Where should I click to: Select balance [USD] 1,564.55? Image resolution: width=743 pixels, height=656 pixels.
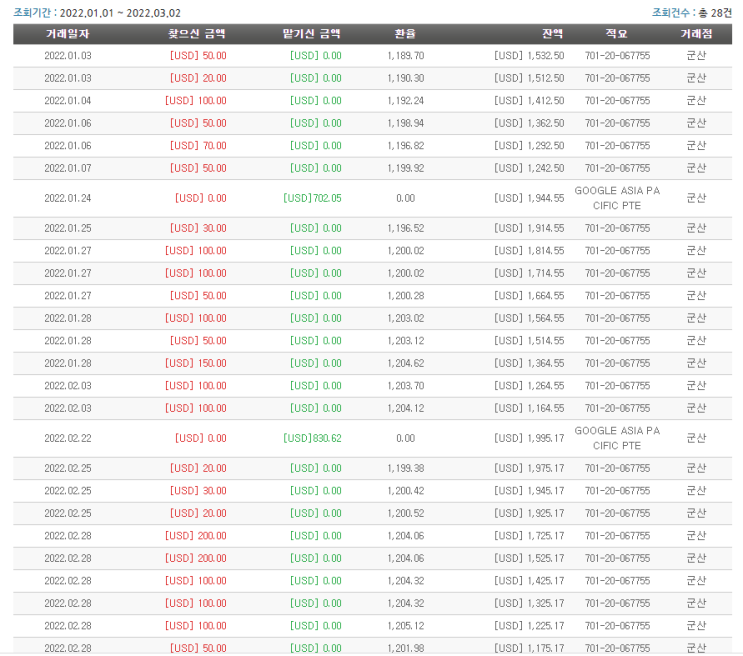click(529, 319)
